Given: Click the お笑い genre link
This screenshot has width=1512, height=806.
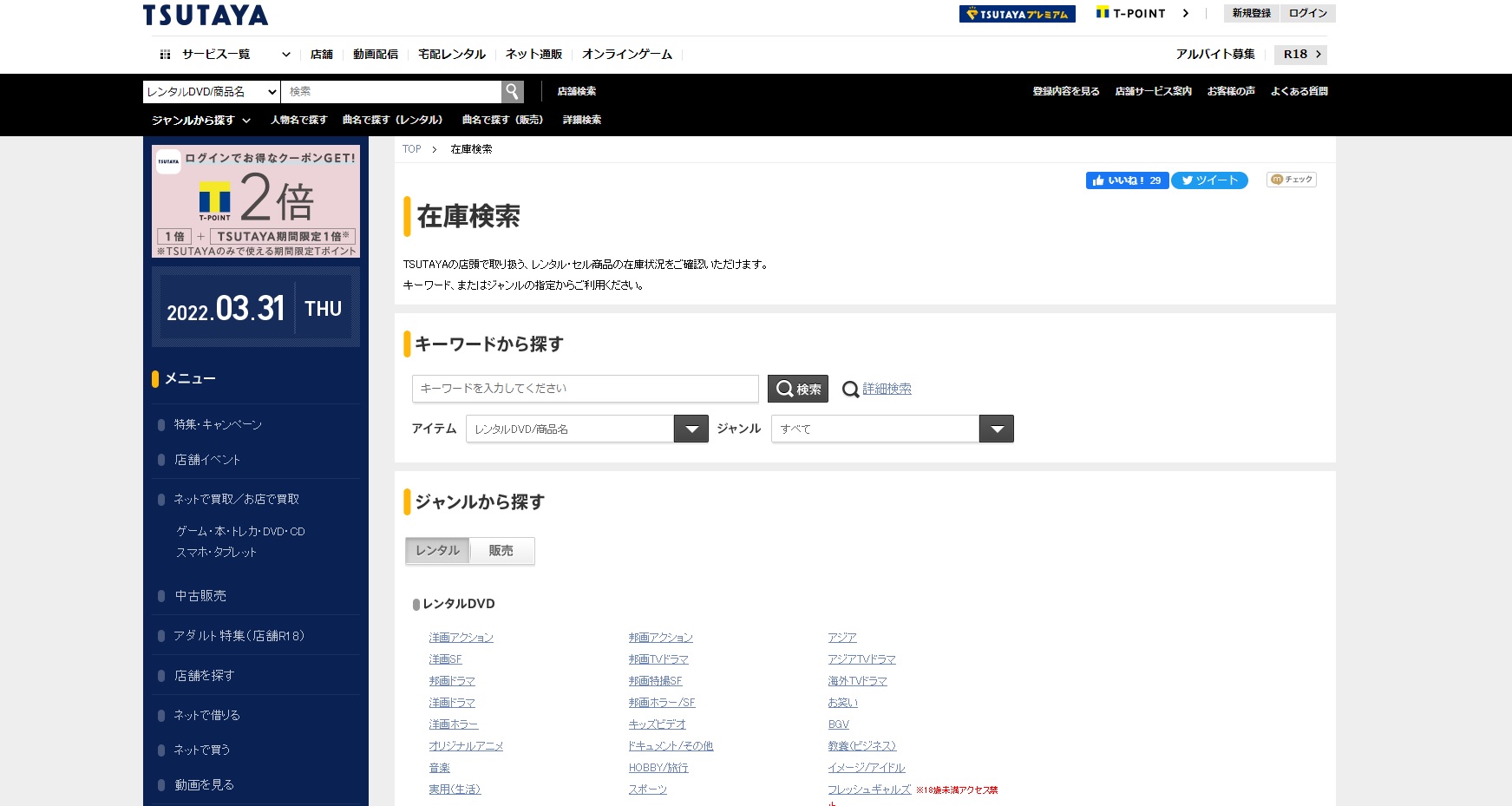Looking at the screenshot, I should pos(842,703).
